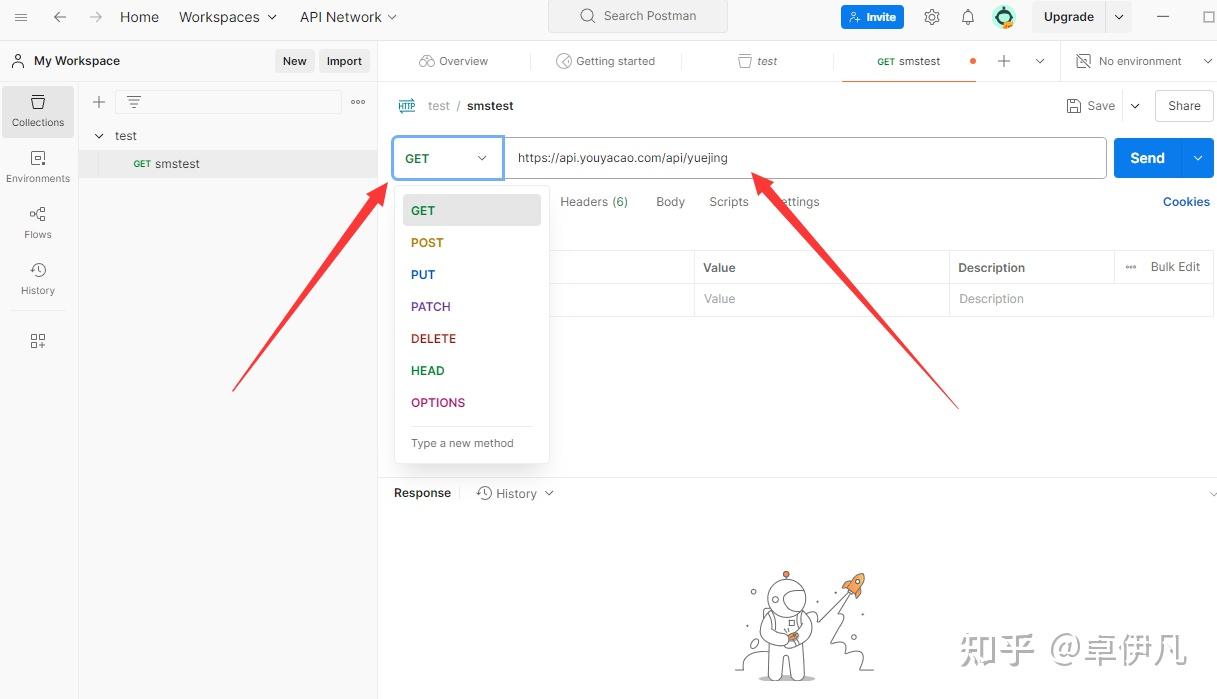
Task: Click the params Value cell
Action: click(821, 299)
